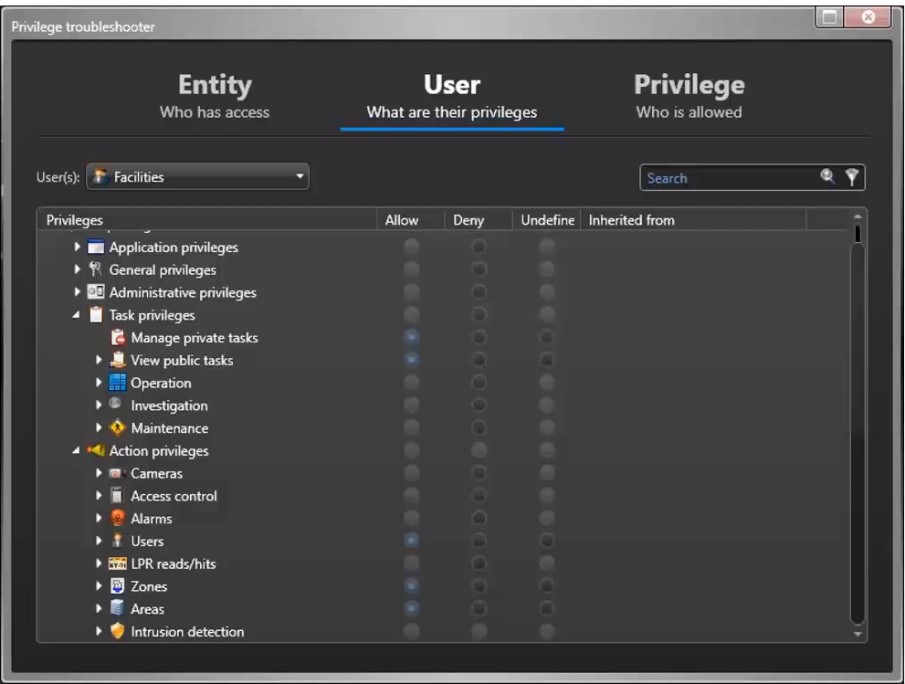This screenshot has height=684, width=905.
Task: Click the Intrusion detection shield icon
Action: click(x=117, y=631)
